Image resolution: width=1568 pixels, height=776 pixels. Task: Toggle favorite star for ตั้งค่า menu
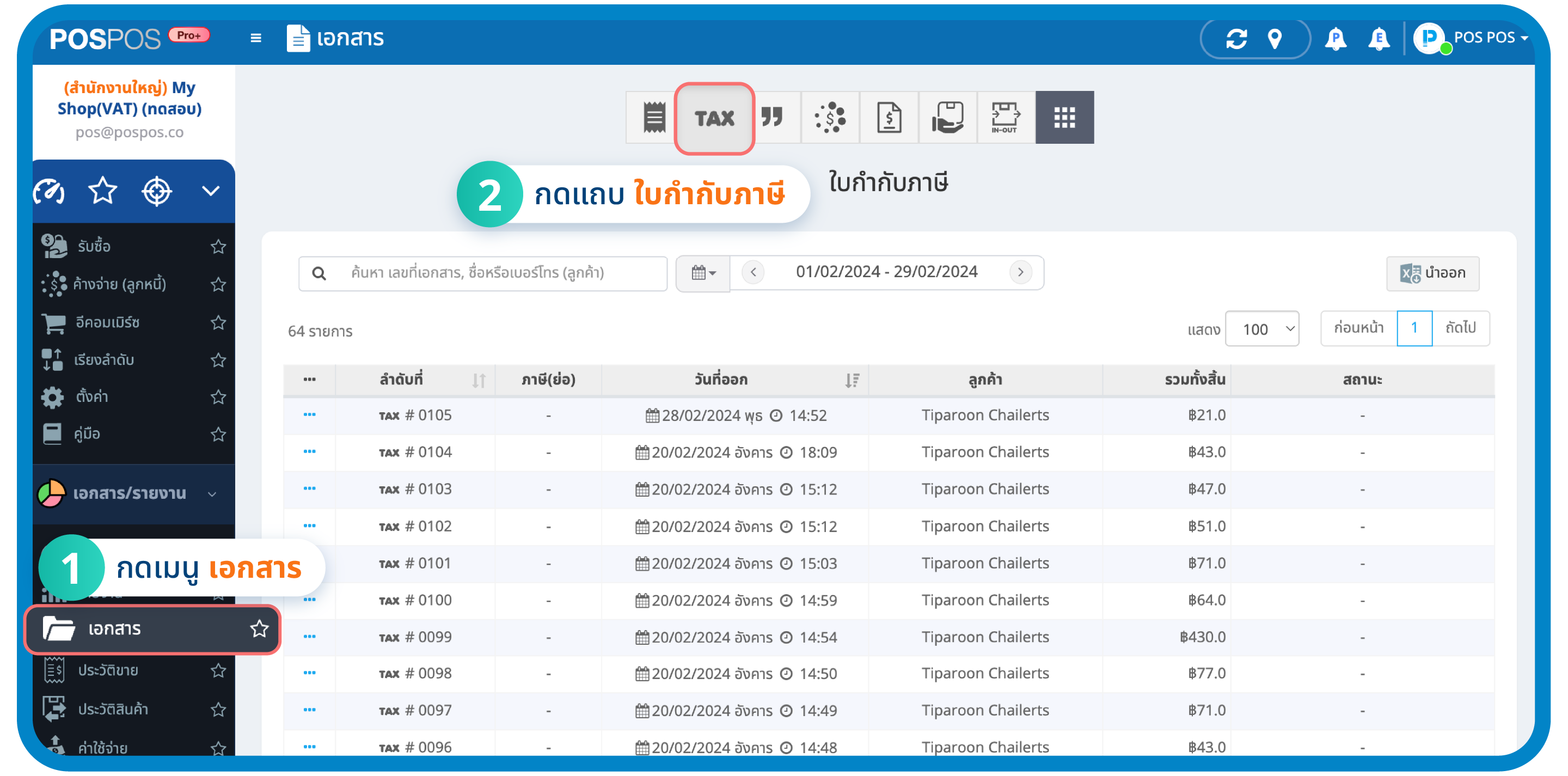[x=218, y=397]
